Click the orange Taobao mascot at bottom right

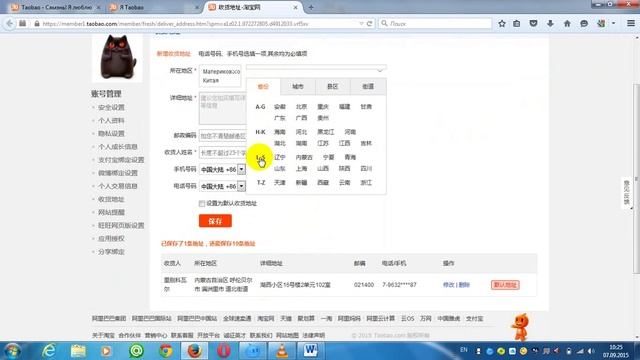coord(520,327)
